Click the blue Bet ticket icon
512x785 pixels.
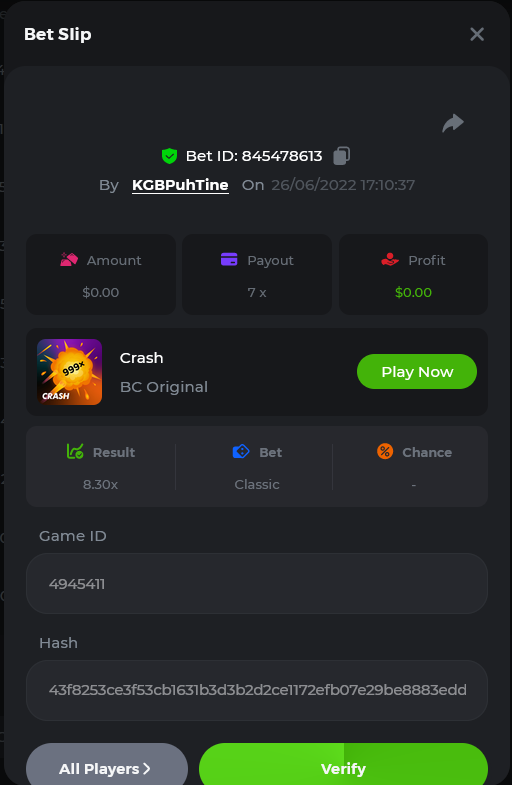coord(241,452)
